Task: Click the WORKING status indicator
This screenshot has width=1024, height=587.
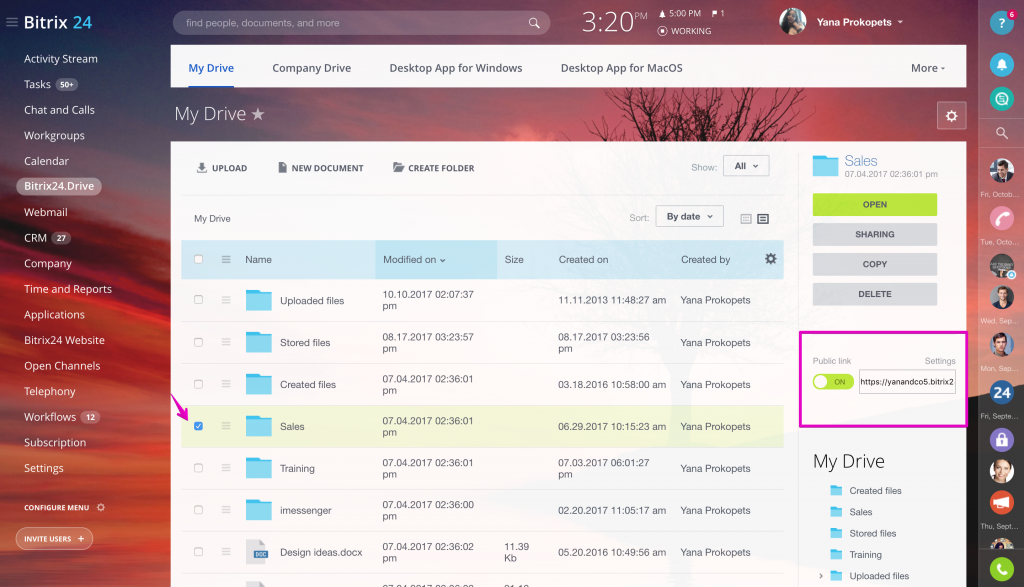Action: (684, 31)
